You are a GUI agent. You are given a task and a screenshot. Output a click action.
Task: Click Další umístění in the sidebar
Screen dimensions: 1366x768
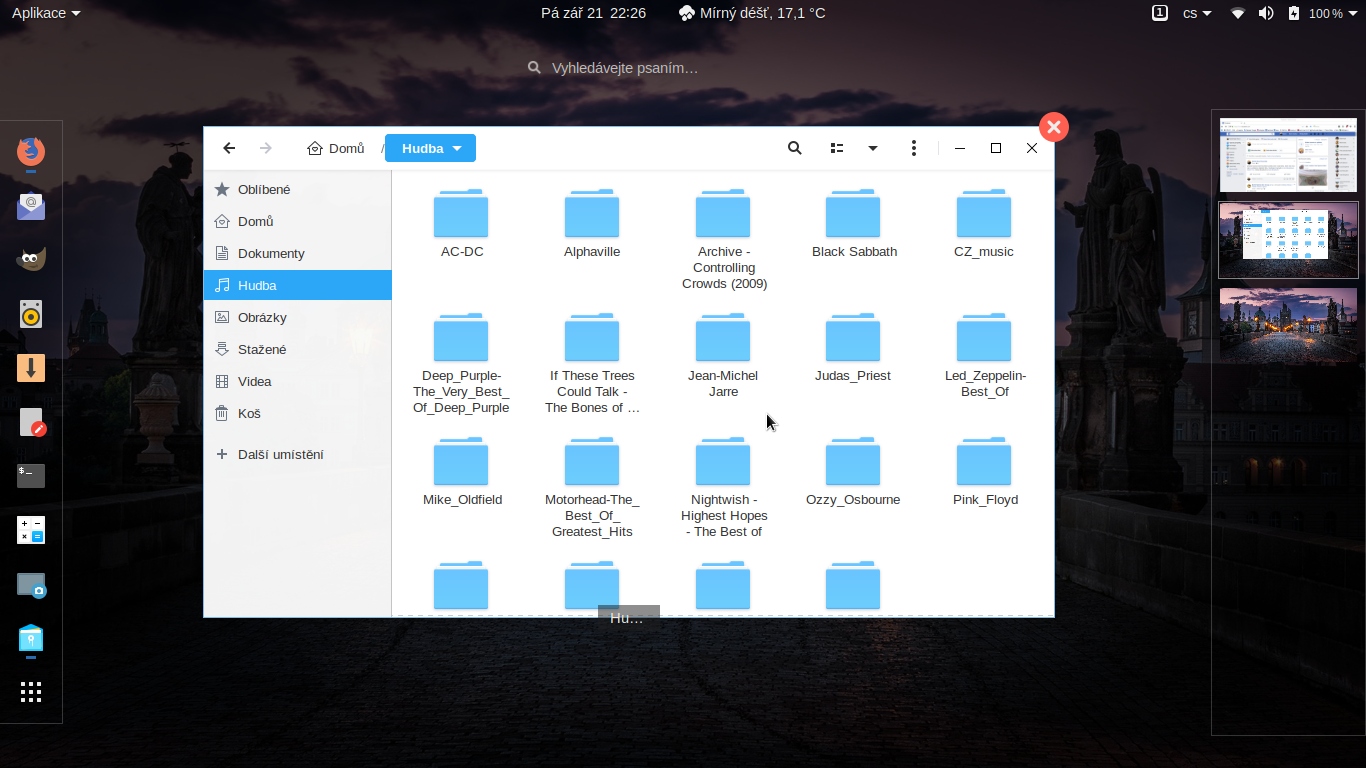pos(298,454)
